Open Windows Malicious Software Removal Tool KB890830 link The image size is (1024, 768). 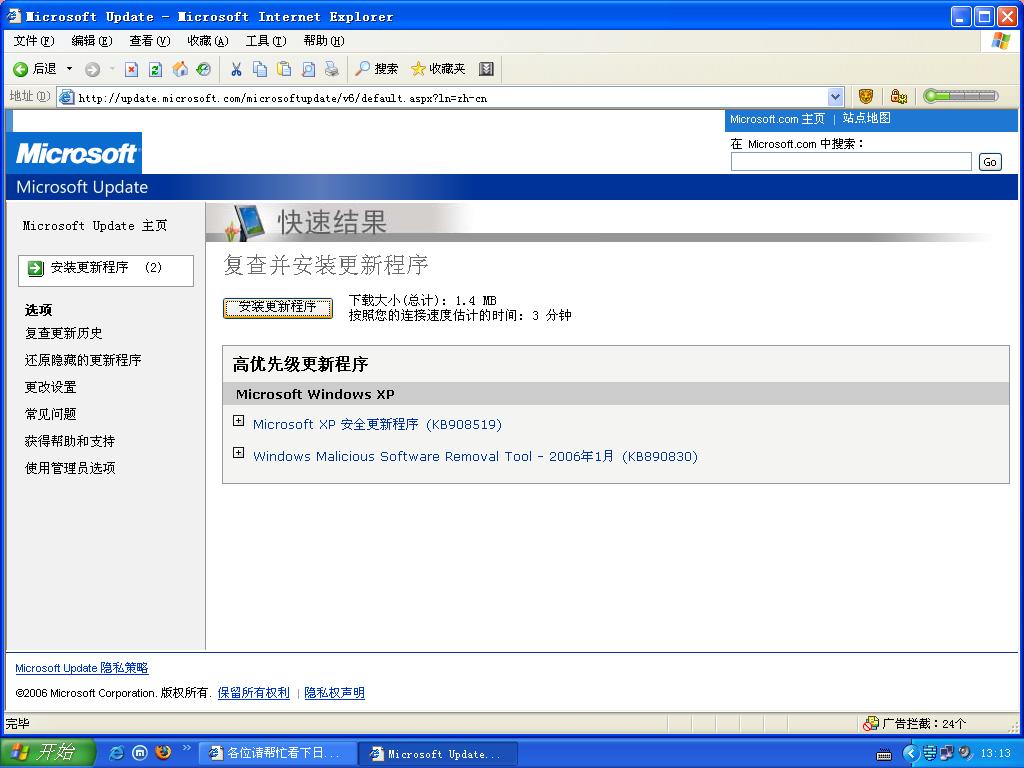(x=475, y=456)
